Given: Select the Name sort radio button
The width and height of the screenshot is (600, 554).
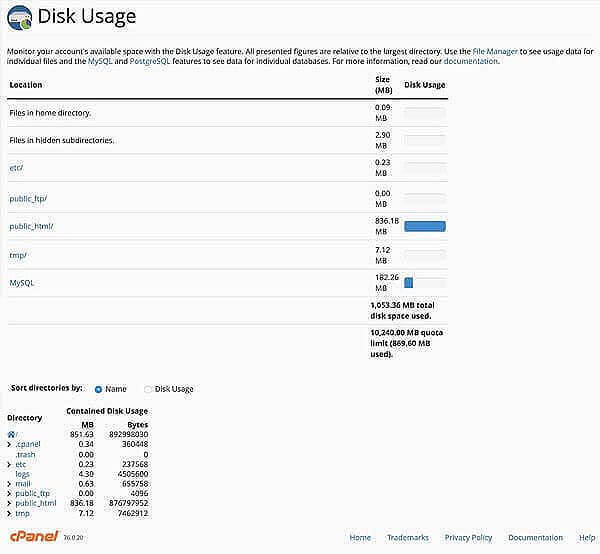Looking at the screenshot, I should (x=98, y=389).
